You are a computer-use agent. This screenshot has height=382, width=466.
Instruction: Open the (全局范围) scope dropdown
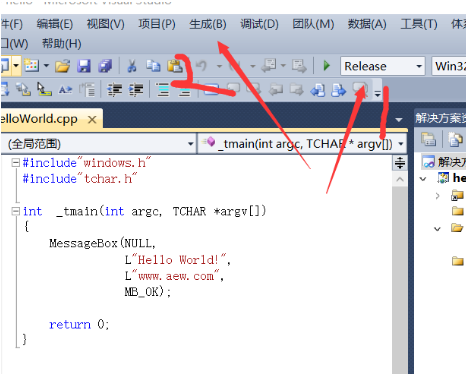(x=98, y=144)
